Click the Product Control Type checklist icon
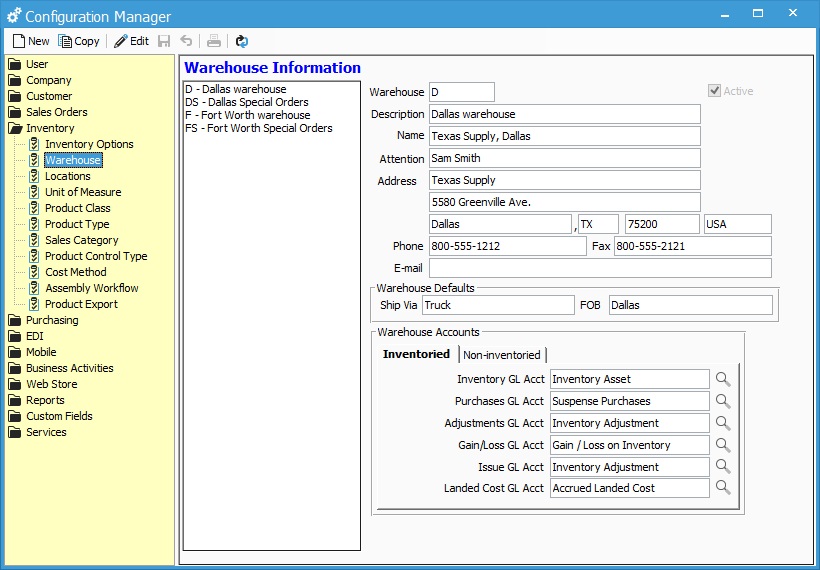This screenshot has height=570, width=820. click(x=34, y=256)
